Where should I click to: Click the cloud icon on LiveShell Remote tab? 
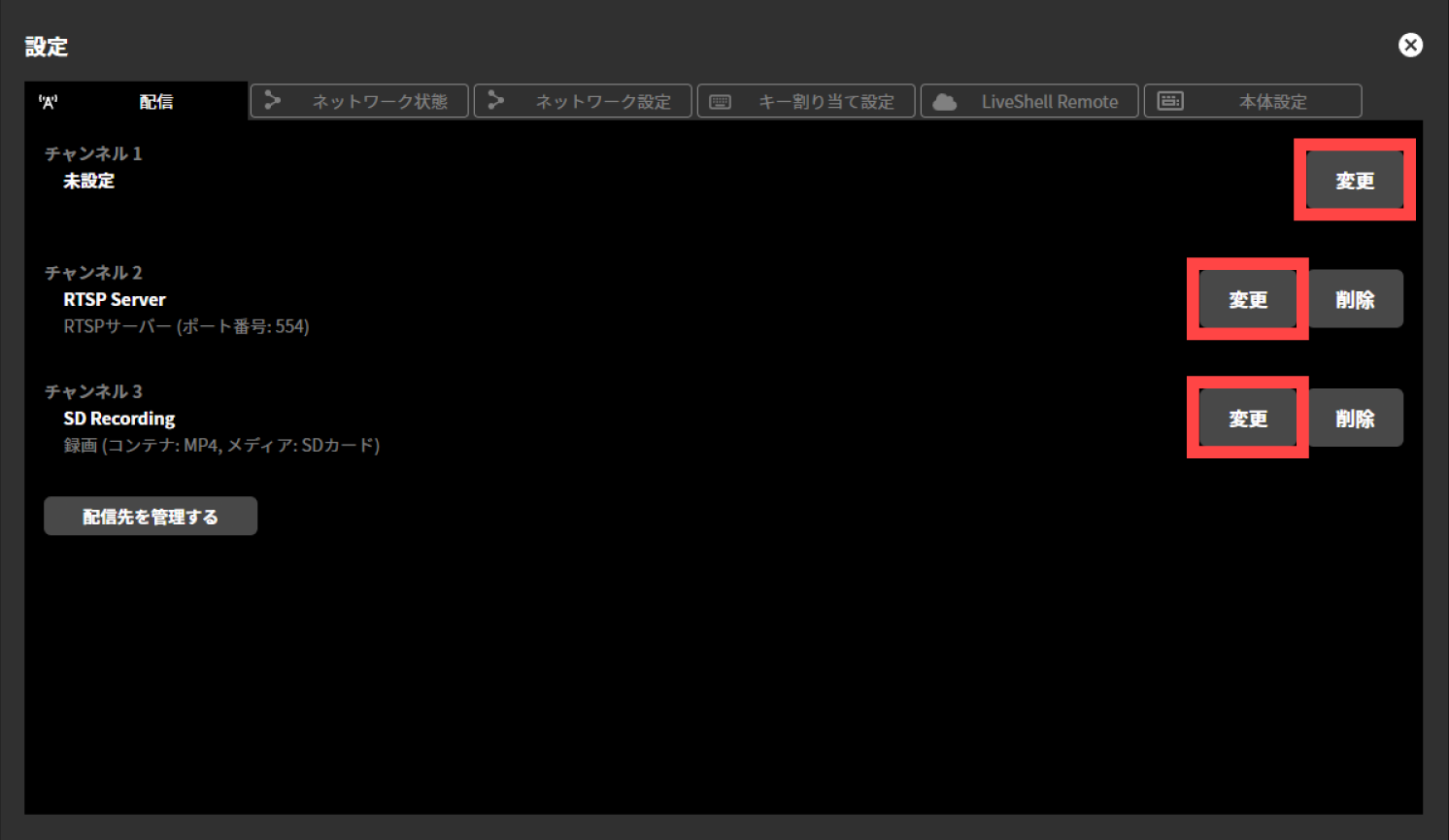tap(943, 100)
